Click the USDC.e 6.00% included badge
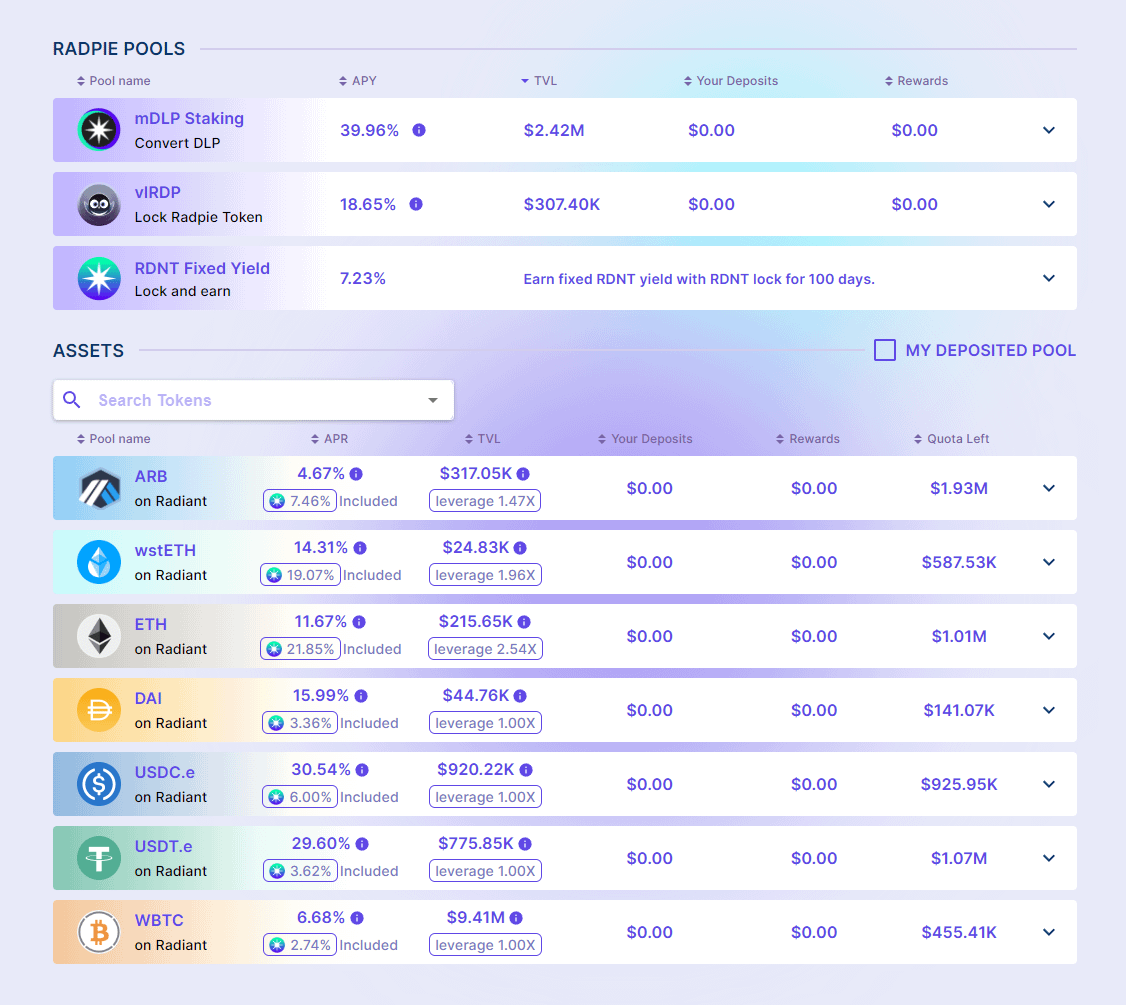The image size is (1126, 1005). tap(300, 797)
